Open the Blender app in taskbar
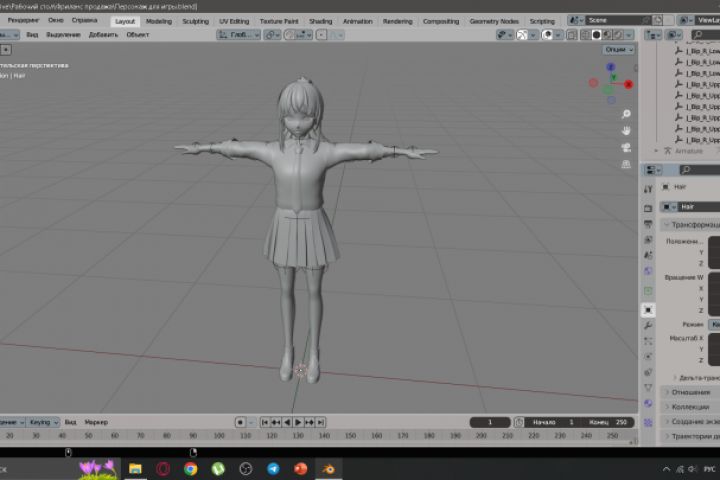The image size is (720, 480). [x=328, y=469]
